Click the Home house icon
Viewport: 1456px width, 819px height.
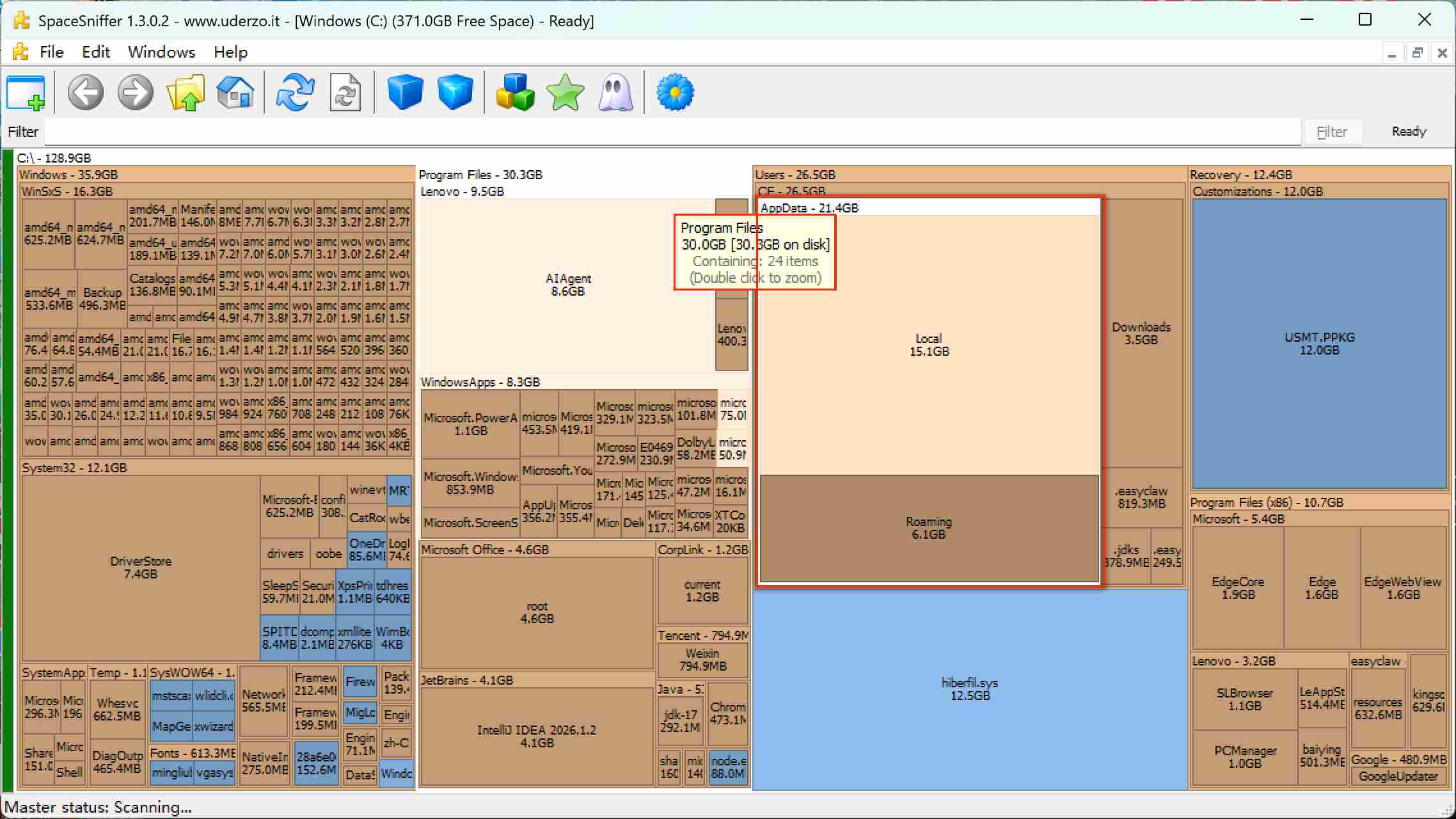point(235,93)
